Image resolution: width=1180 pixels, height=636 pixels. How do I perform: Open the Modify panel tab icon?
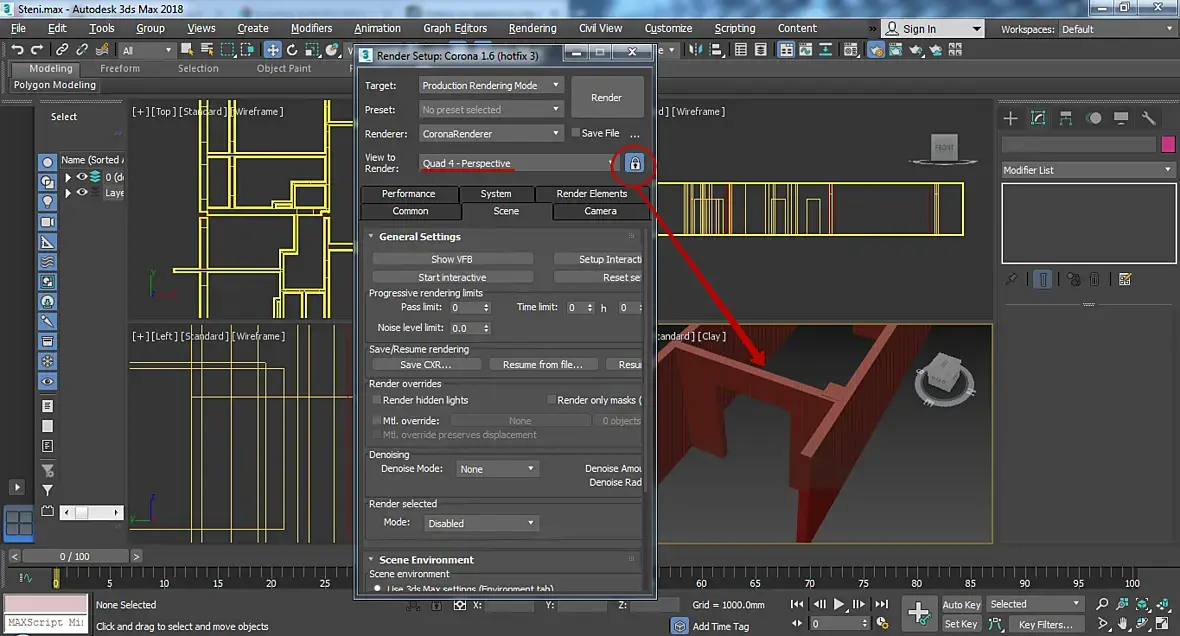(x=1038, y=118)
